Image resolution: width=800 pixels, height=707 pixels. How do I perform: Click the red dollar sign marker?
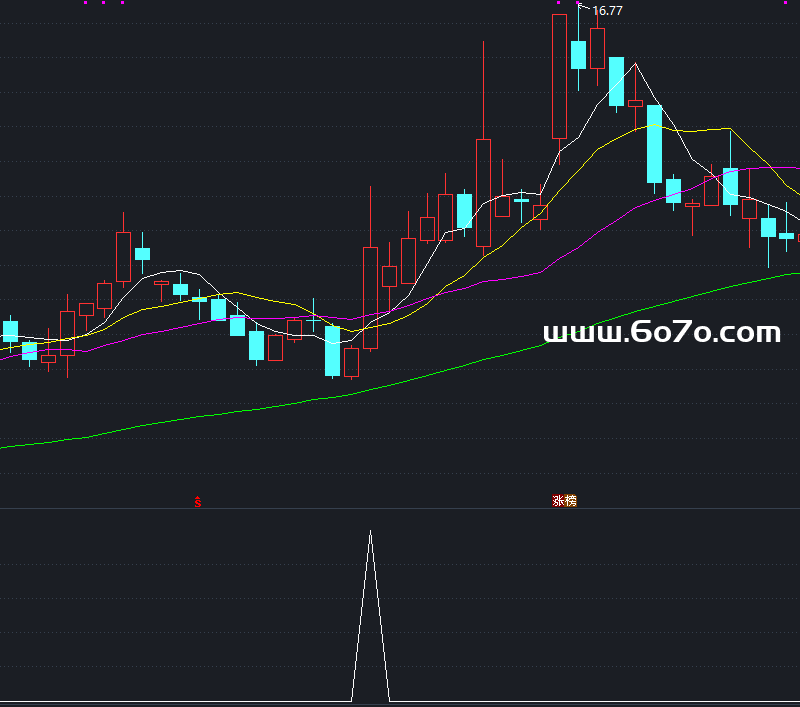click(x=198, y=502)
